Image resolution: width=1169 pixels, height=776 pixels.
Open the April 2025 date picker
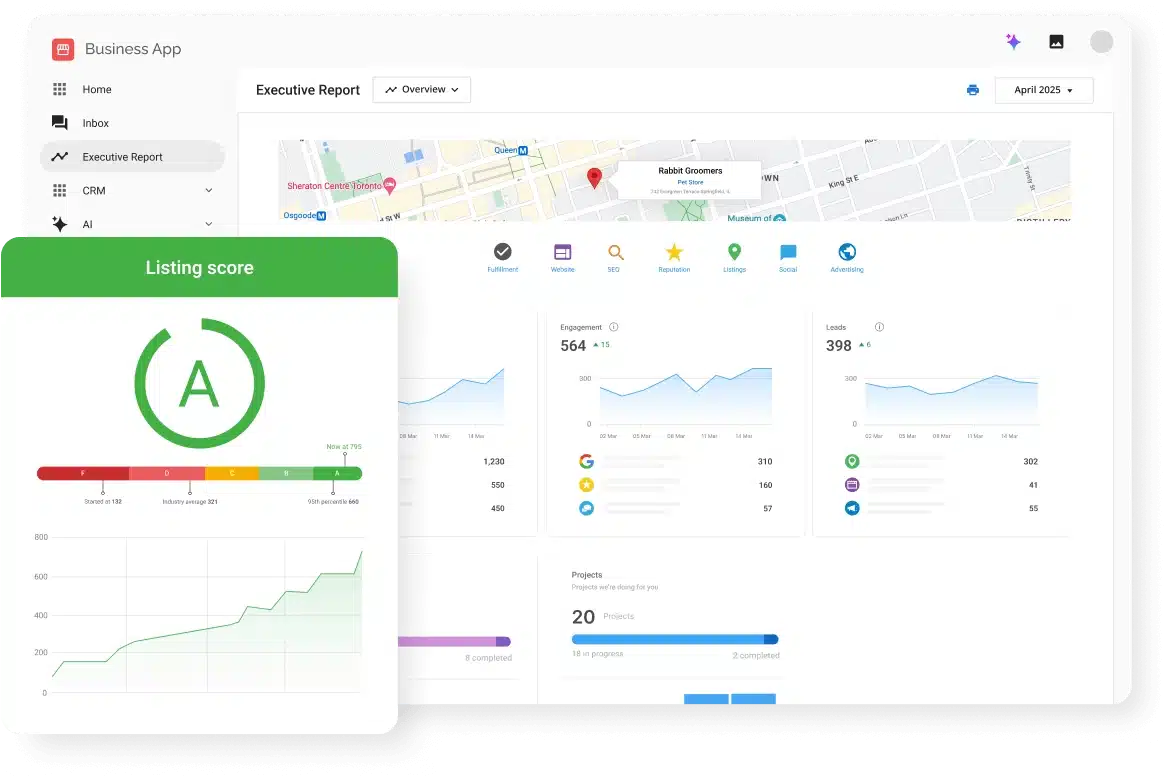tap(1043, 90)
